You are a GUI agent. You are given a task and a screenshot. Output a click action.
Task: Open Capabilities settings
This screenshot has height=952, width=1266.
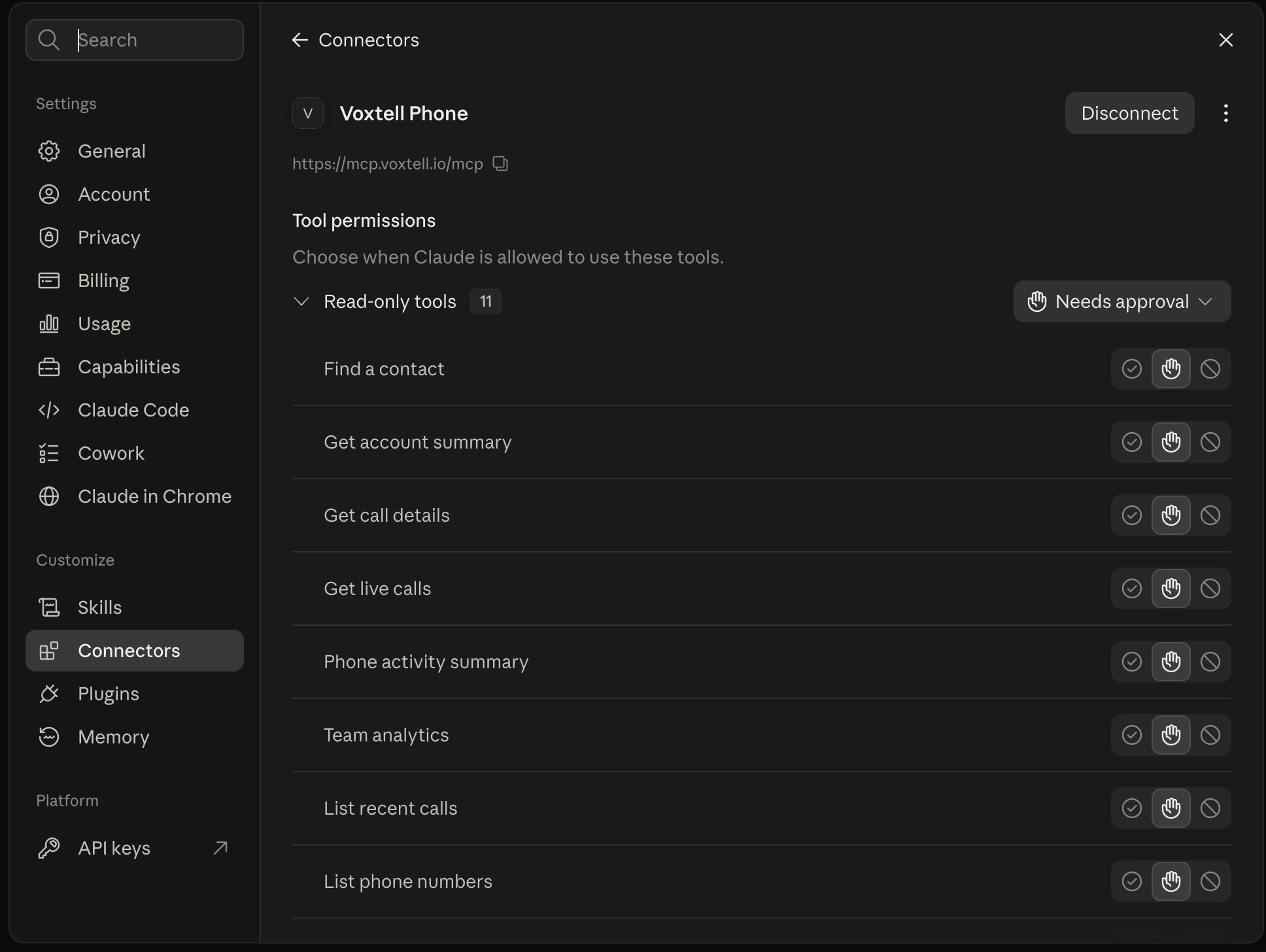click(135, 367)
